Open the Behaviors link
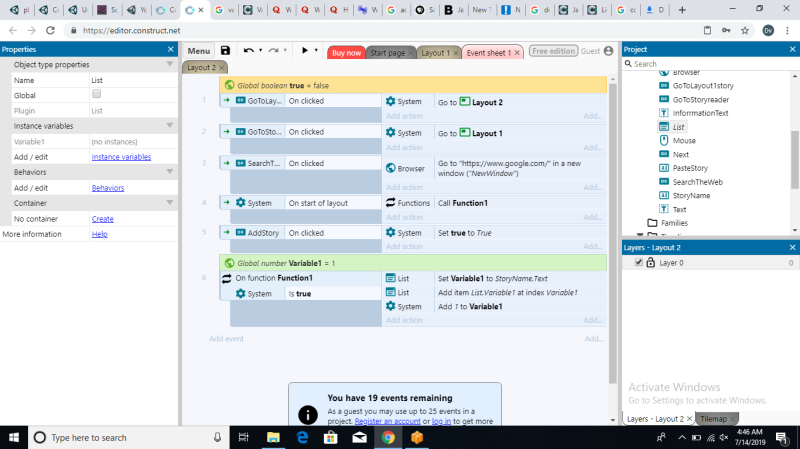800x449 pixels. (x=108, y=188)
